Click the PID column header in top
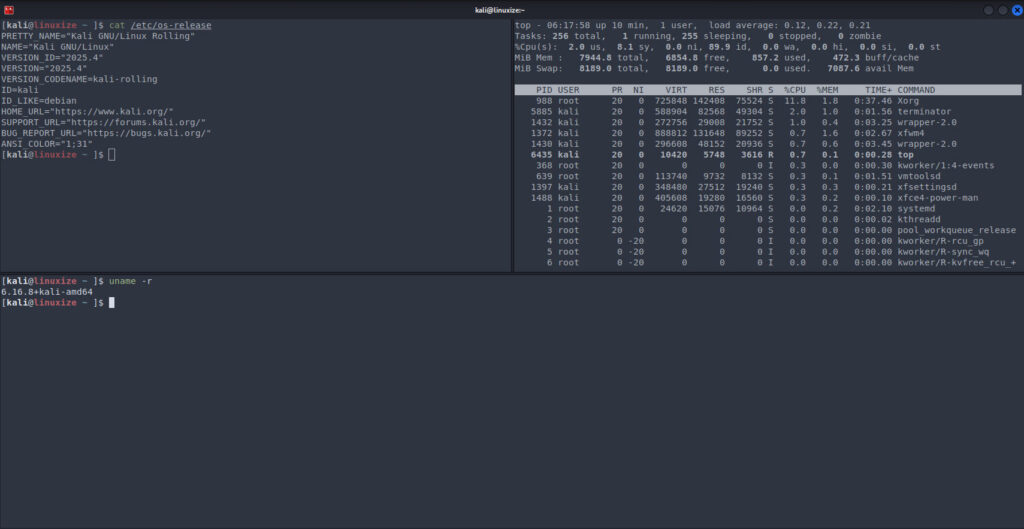Image resolution: width=1024 pixels, height=529 pixels. click(544, 90)
